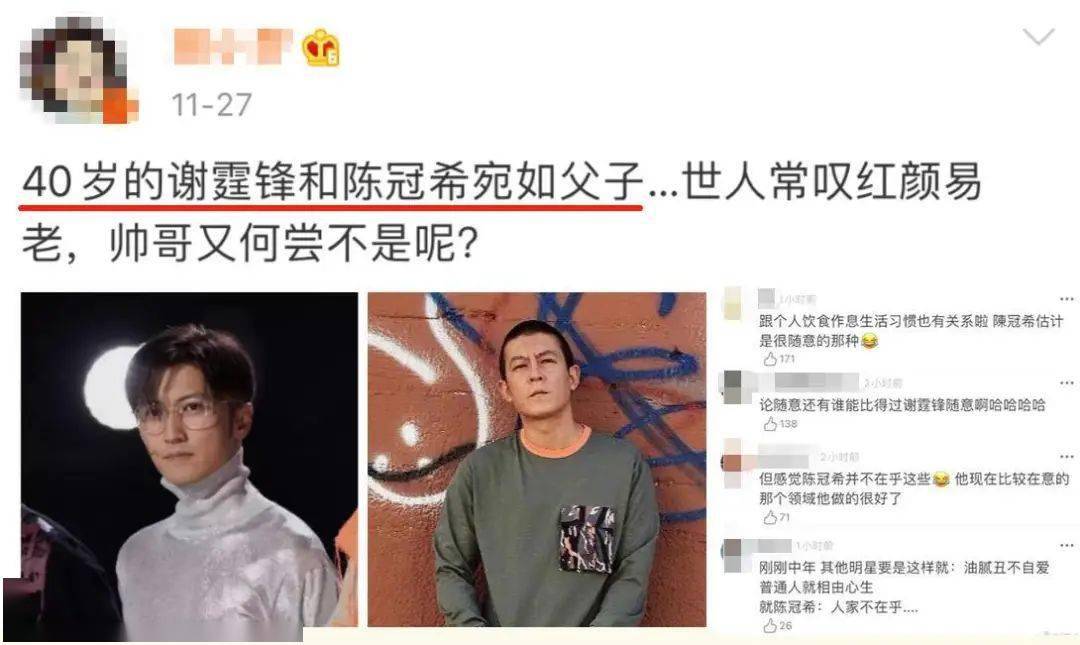This screenshot has width=1080, height=645.
Task: Open more options on first comment
Action: click(1066, 299)
